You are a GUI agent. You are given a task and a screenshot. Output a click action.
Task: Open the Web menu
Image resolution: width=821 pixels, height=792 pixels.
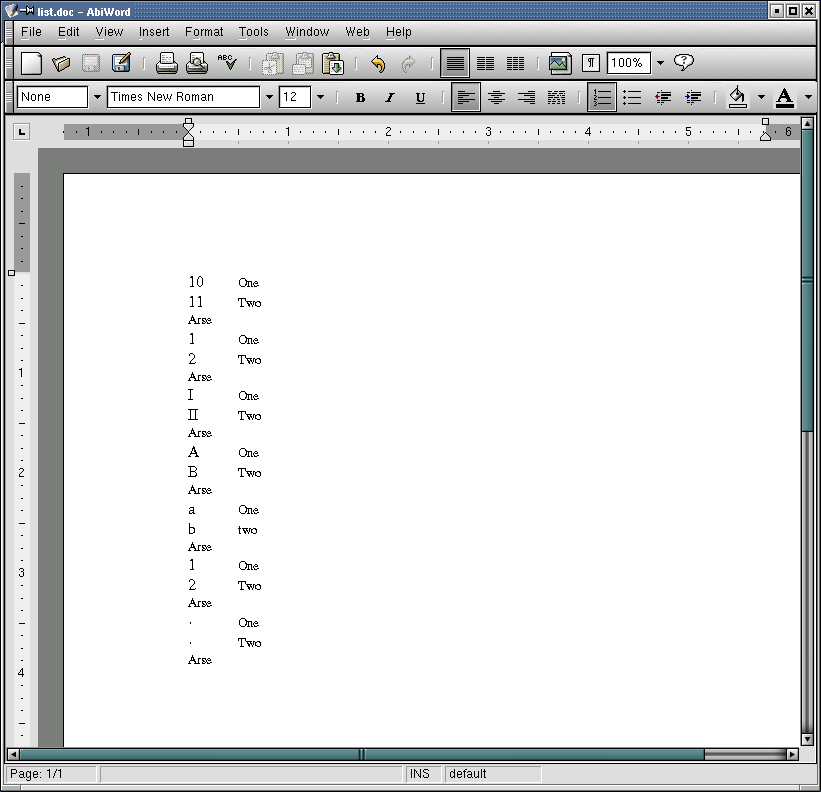pyautogui.click(x=357, y=32)
